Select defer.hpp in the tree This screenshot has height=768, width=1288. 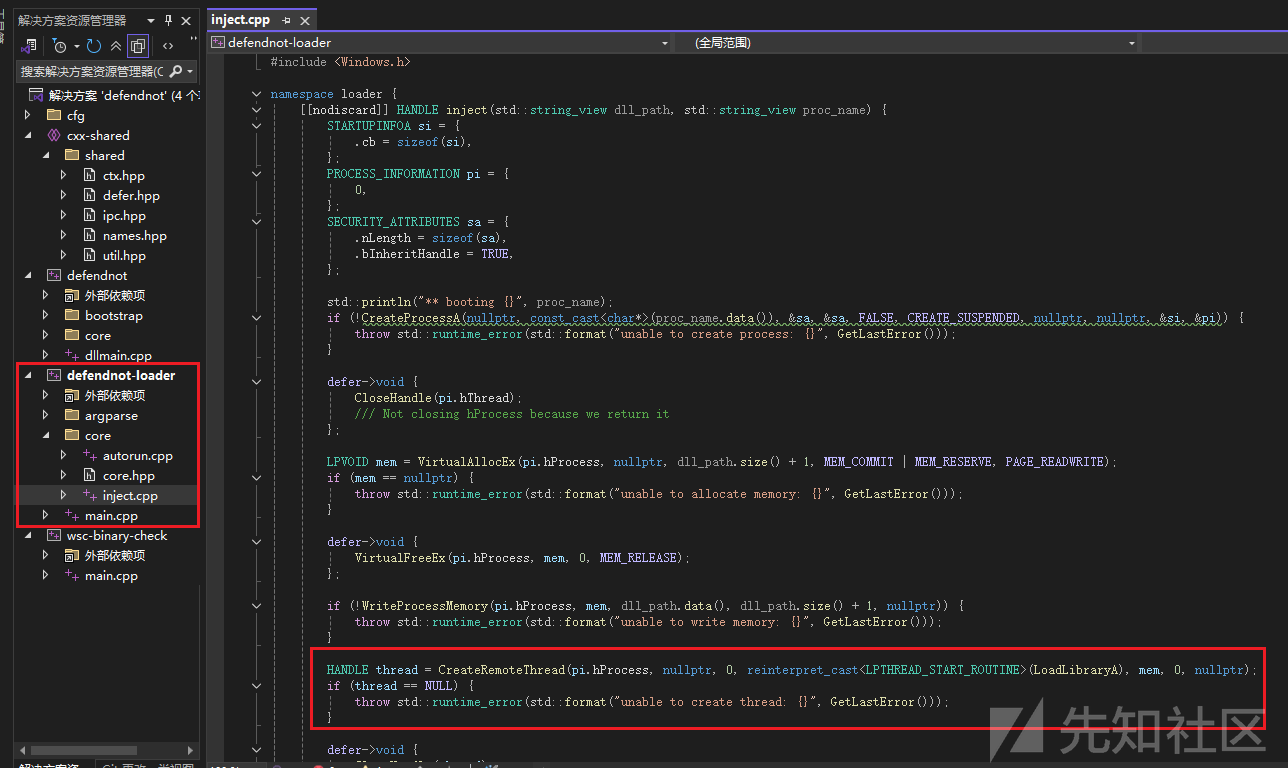[131, 196]
